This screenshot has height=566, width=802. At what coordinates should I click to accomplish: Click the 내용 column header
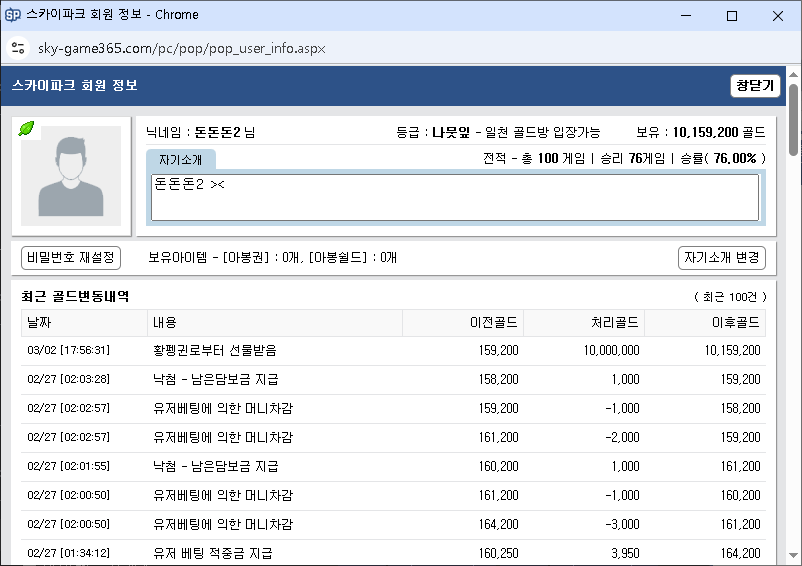275,323
